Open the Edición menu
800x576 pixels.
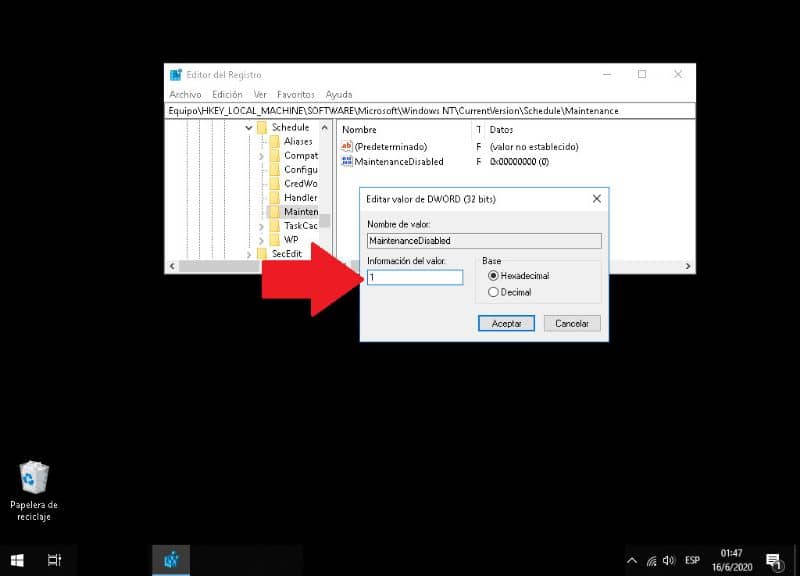(228, 94)
